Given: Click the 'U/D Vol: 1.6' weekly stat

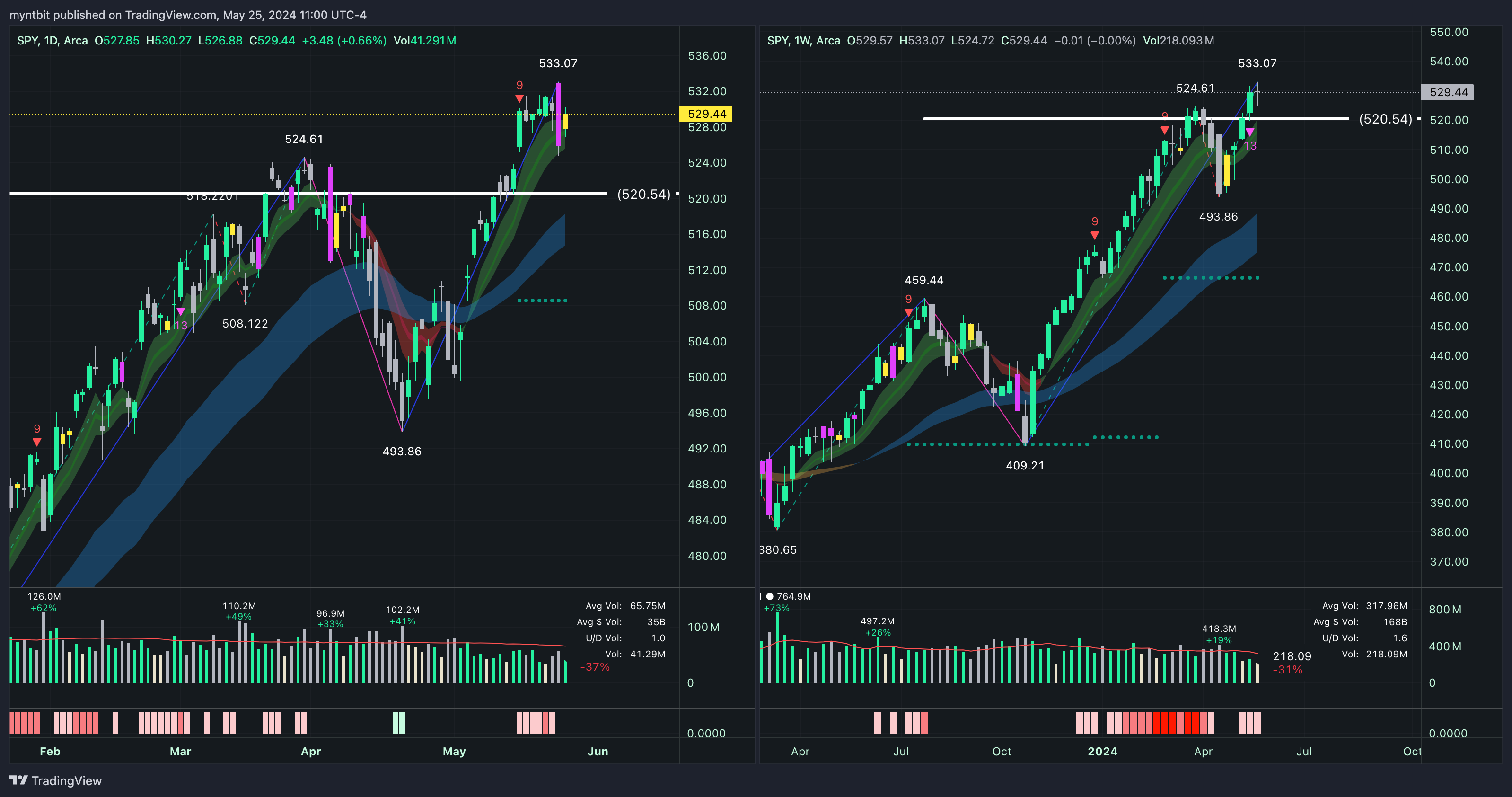Looking at the screenshot, I should pyautogui.click(x=1364, y=638).
